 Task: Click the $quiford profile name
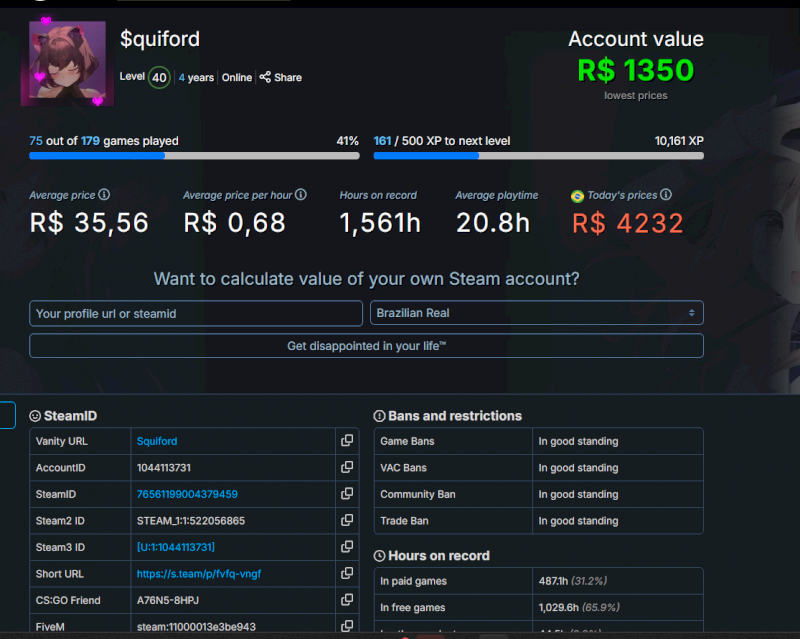[160, 39]
